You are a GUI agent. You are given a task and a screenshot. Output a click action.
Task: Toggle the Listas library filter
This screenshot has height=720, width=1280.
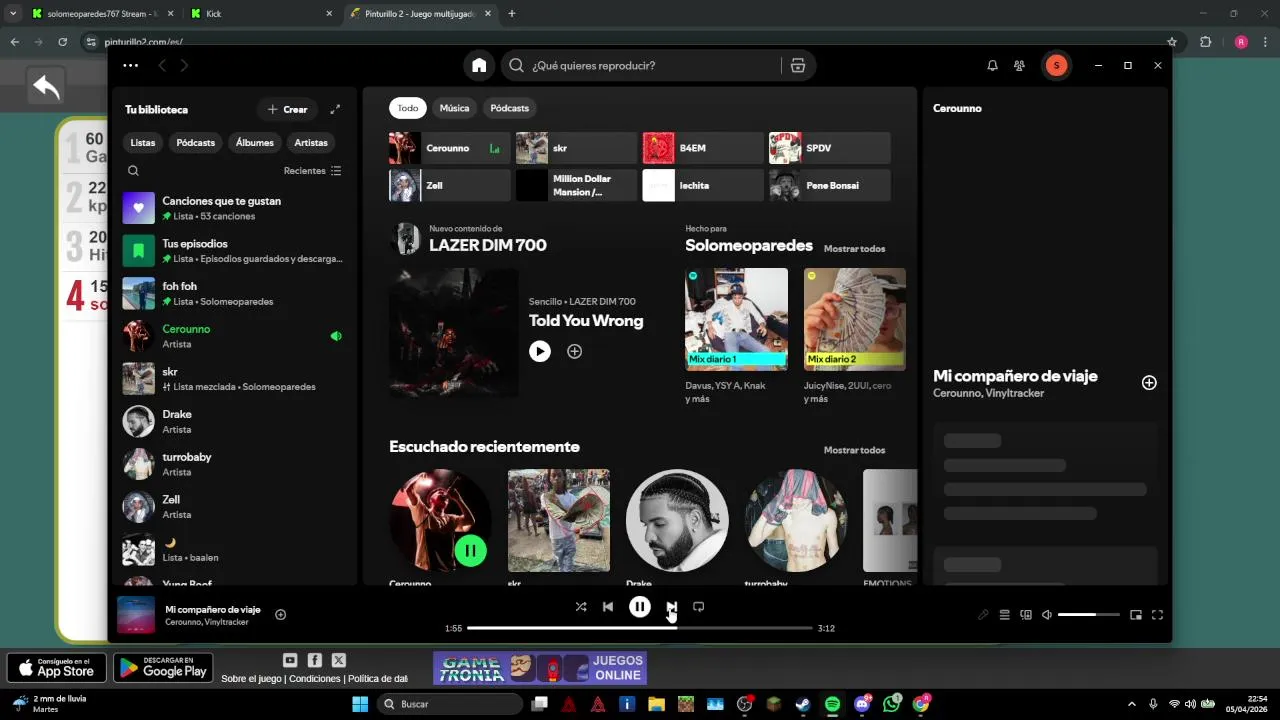(143, 143)
